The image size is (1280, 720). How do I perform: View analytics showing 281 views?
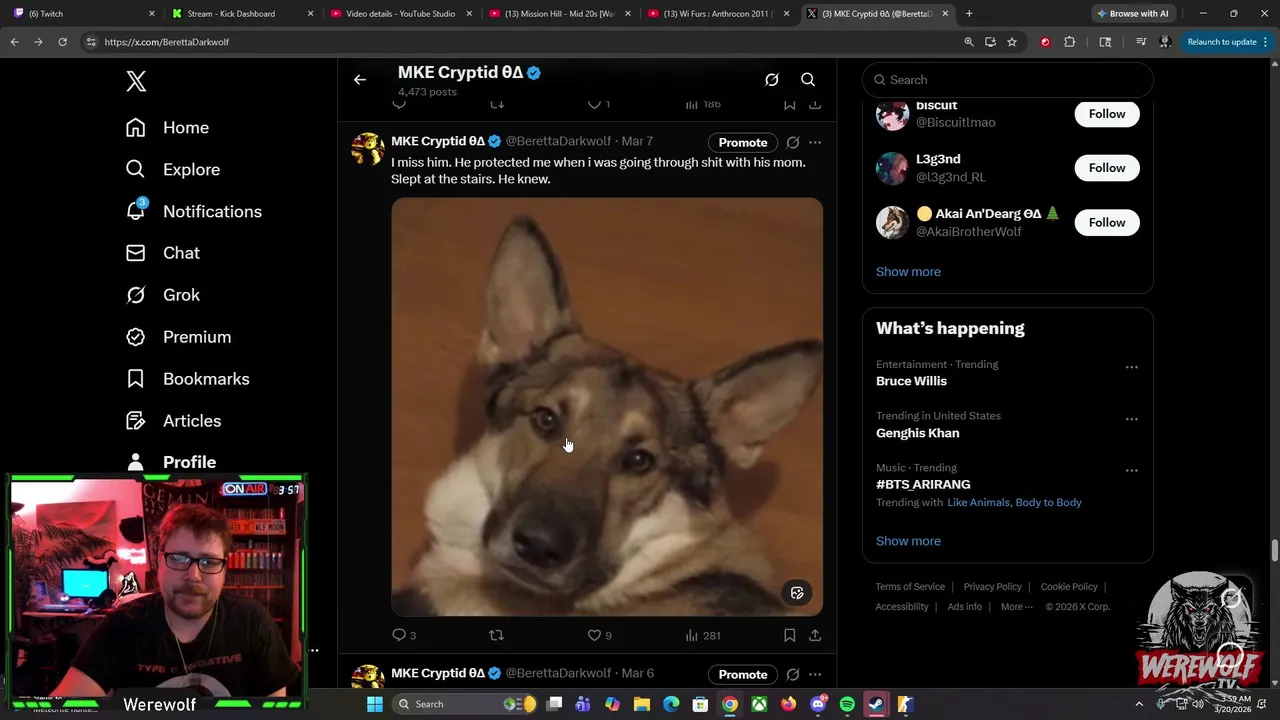point(702,635)
